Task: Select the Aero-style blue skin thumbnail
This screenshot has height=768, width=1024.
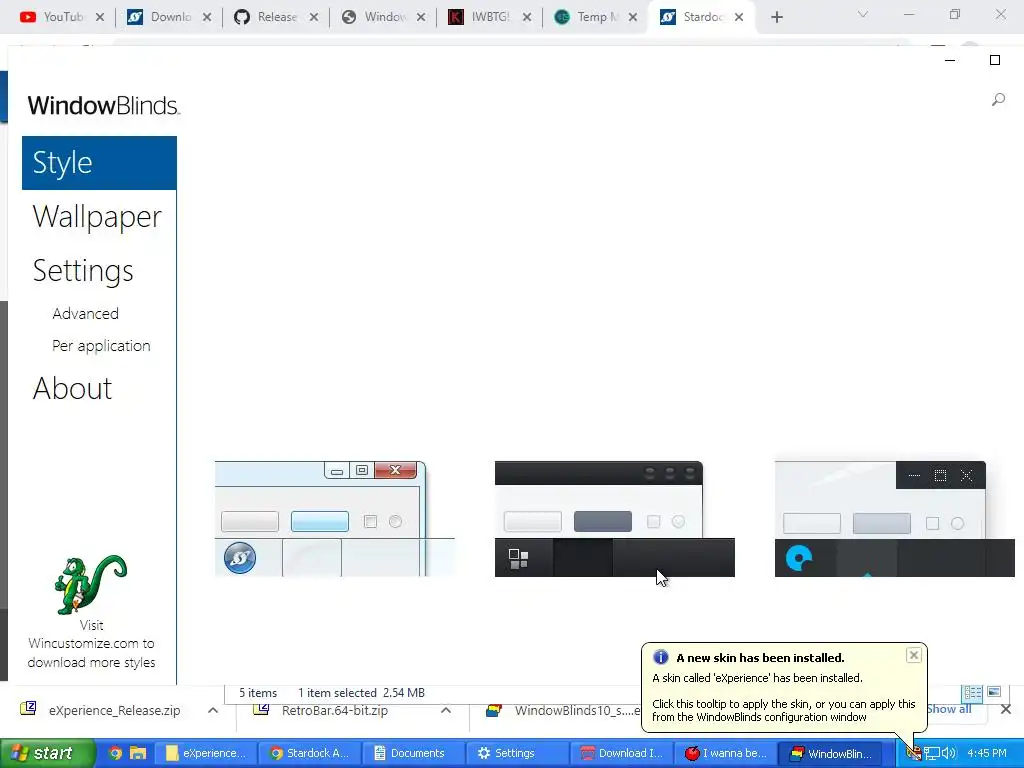Action: coord(334,519)
